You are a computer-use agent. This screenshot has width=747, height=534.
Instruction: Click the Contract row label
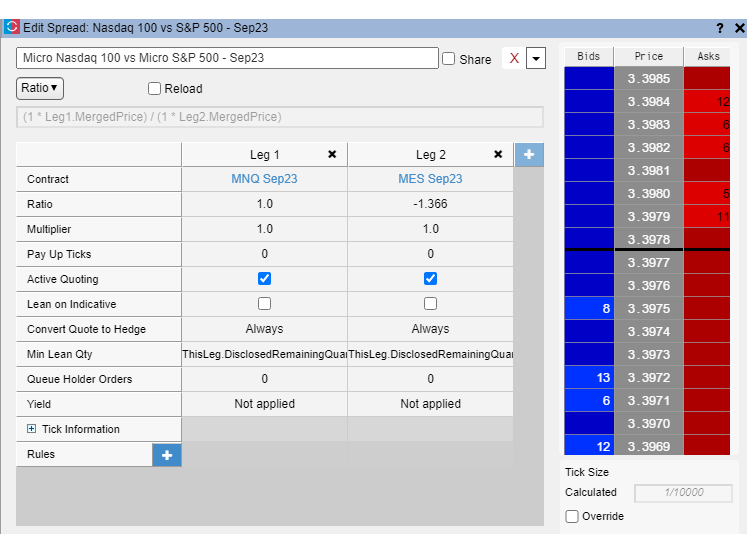coord(48,179)
